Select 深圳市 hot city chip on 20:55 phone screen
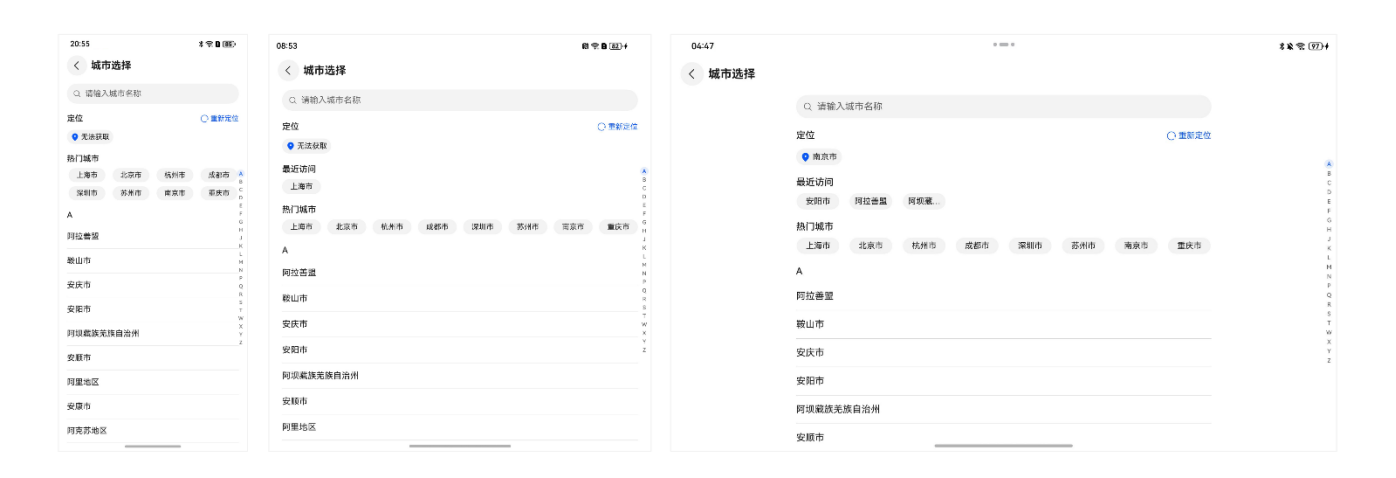 point(87,193)
